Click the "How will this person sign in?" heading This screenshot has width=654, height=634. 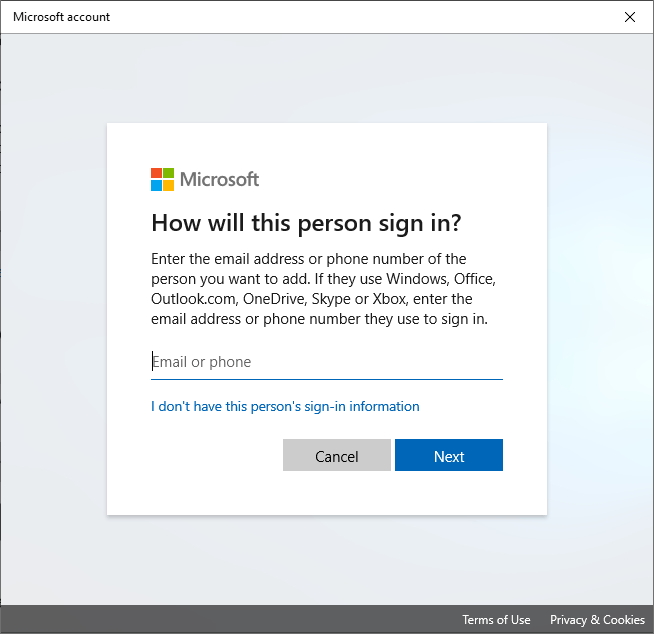[x=306, y=222]
